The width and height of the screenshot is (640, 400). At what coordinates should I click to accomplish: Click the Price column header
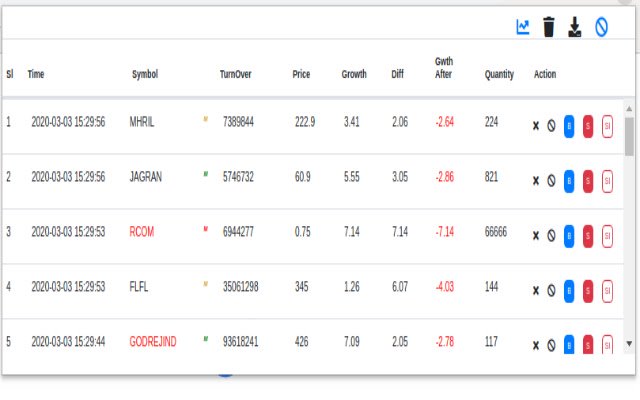point(301,74)
